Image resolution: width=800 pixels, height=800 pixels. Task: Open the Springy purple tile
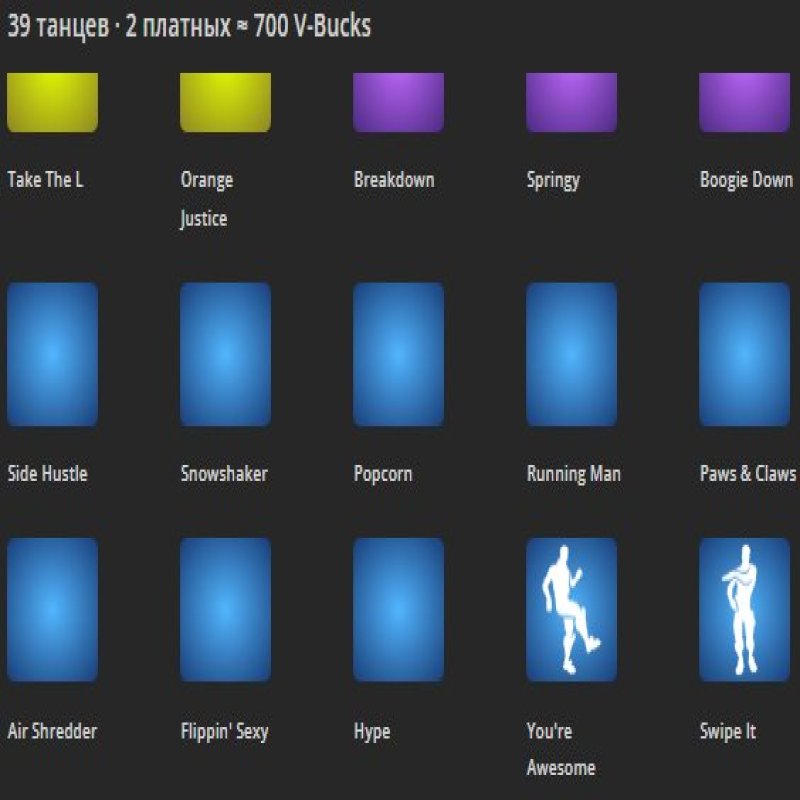(x=571, y=102)
